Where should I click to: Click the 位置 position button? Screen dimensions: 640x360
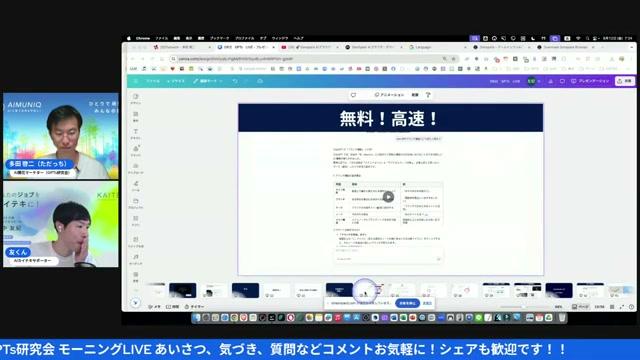(x=415, y=95)
